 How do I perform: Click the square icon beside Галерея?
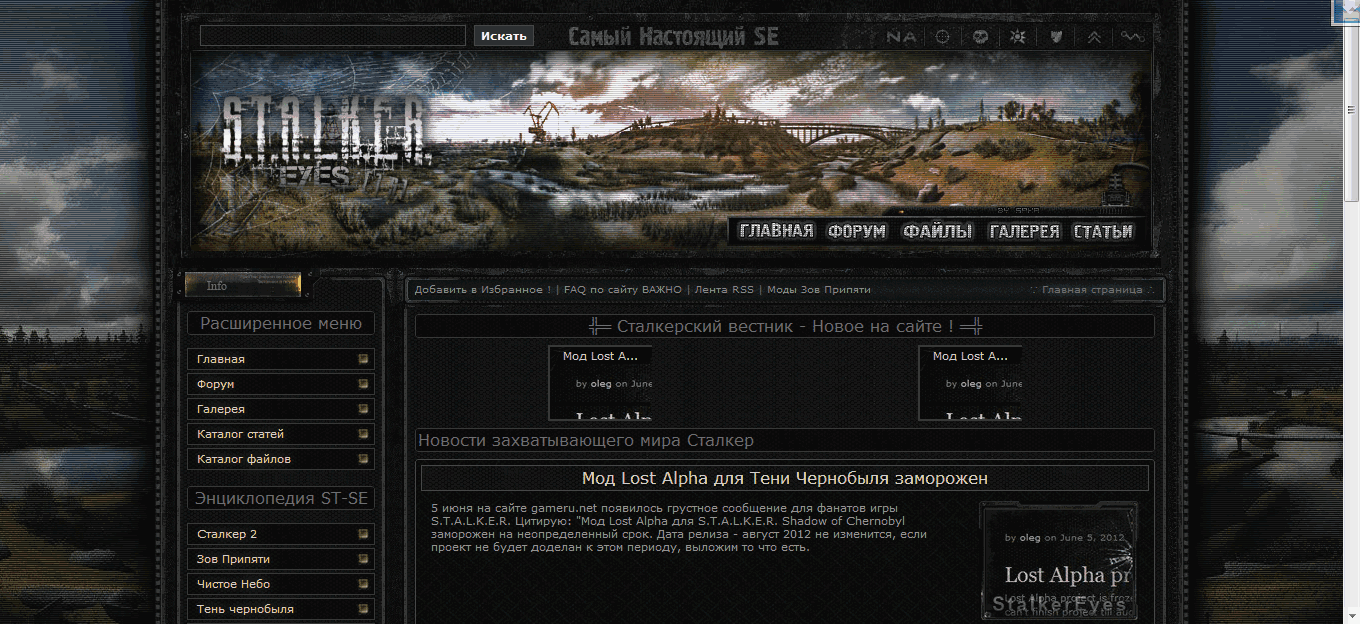tap(364, 409)
